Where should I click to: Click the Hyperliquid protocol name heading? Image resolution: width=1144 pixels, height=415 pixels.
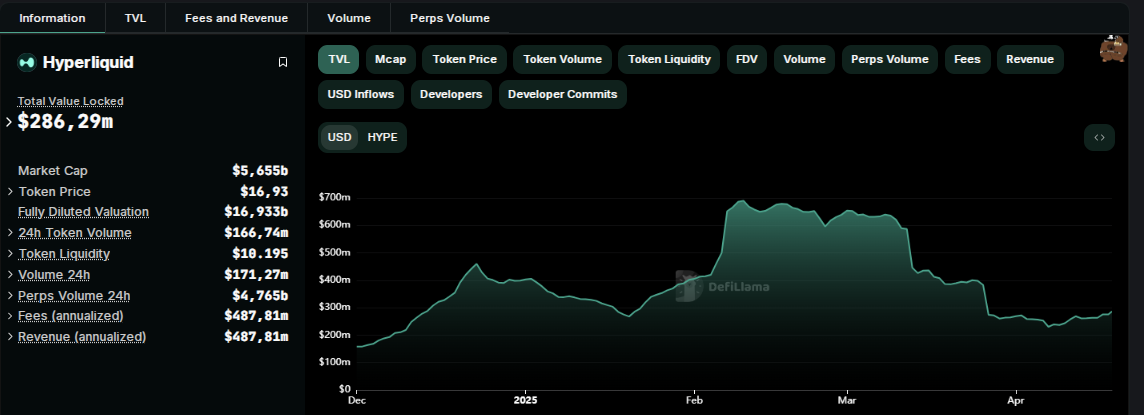pos(88,63)
